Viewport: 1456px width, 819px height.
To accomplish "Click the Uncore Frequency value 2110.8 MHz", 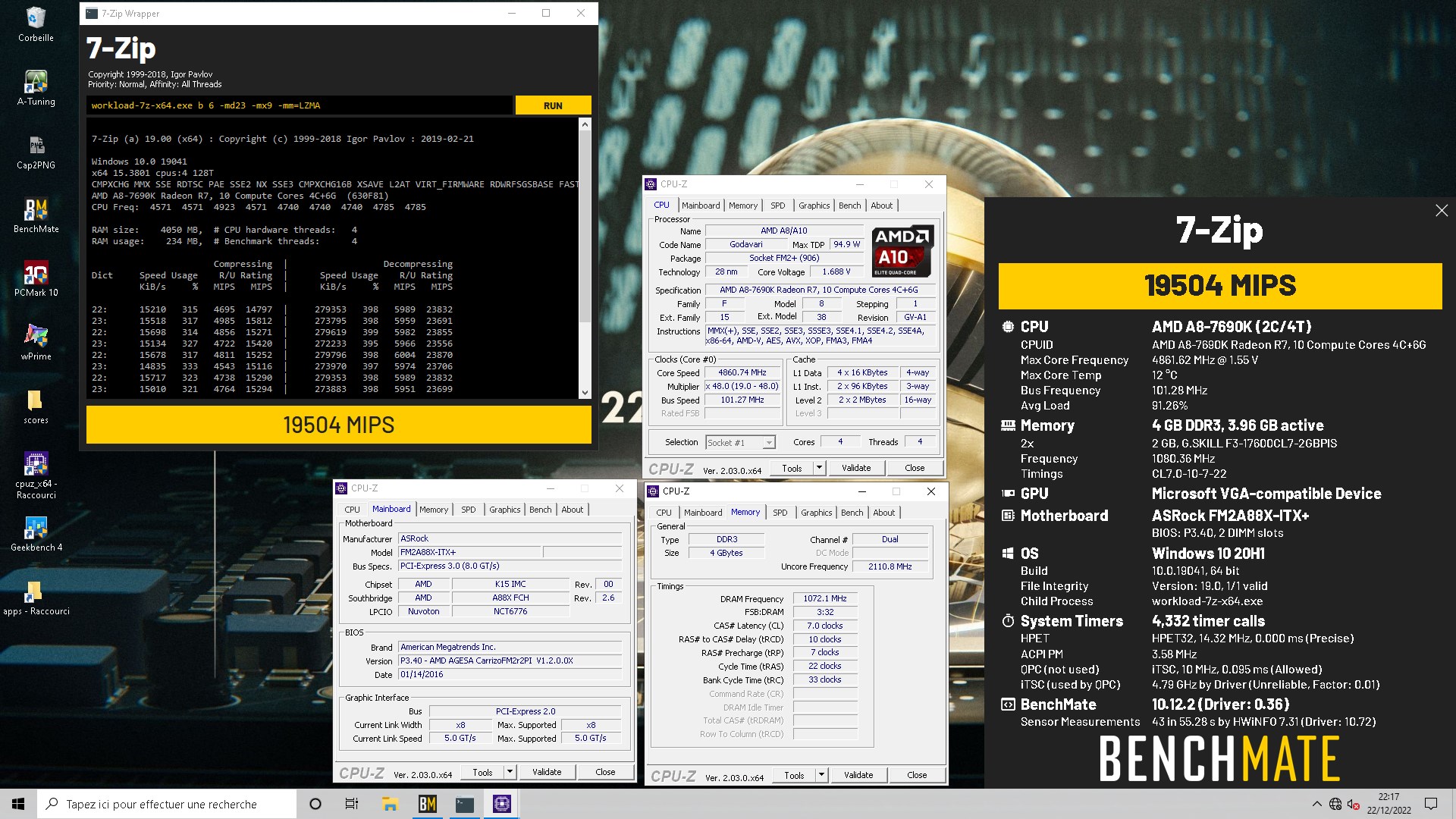I will coord(890,567).
